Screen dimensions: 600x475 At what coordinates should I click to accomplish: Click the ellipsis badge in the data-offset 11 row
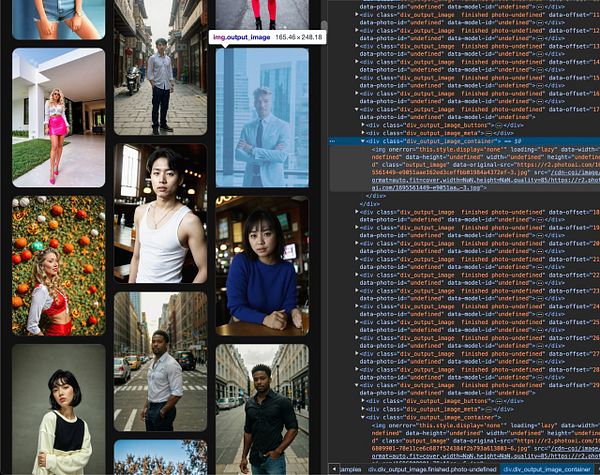(x=540, y=23)
